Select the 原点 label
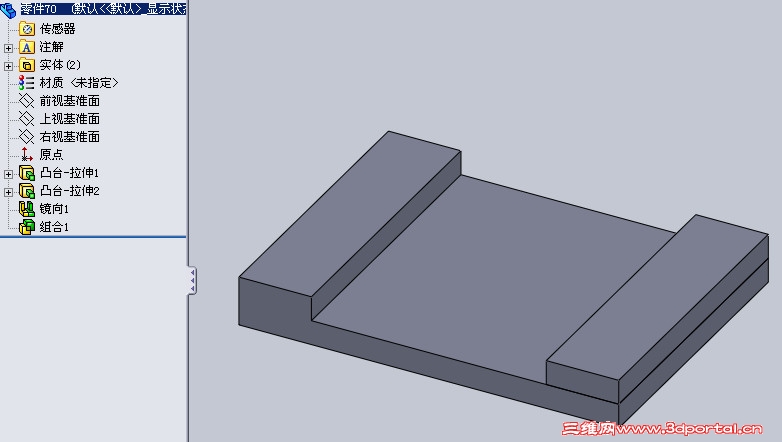This screenshot has width=782, height=442. (x=51, y=155)
